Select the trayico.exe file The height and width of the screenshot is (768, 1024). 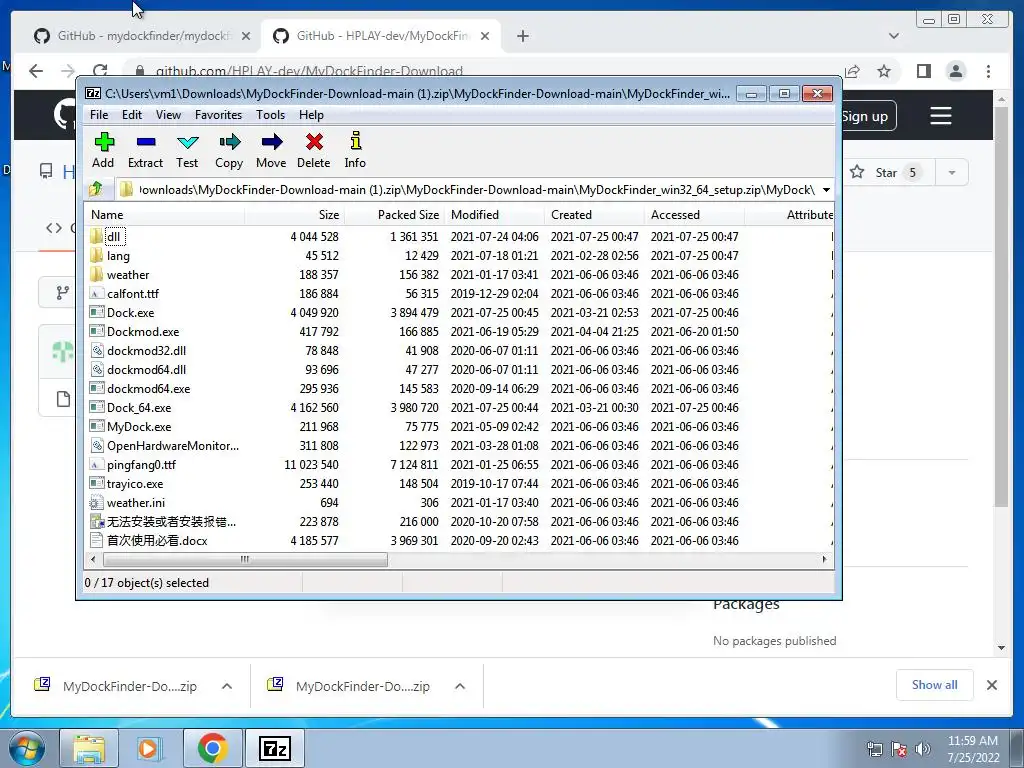pos(135,484)
